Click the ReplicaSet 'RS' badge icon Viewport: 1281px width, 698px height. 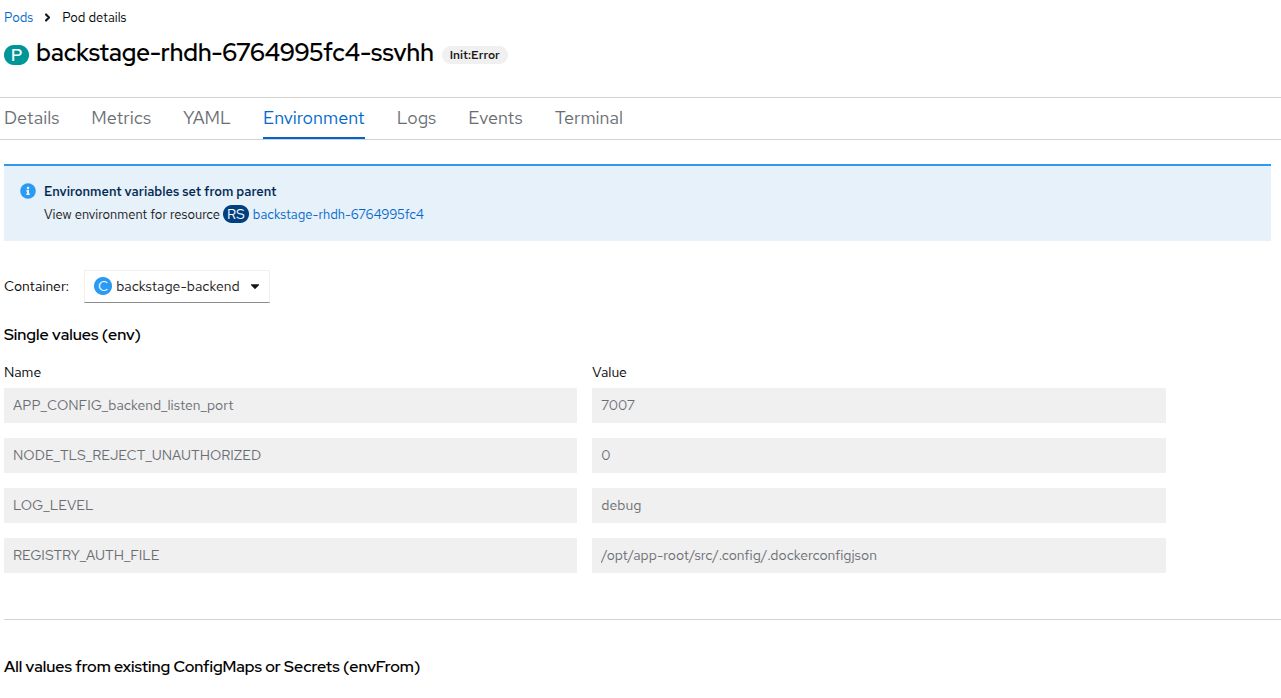(x=236, y=214)
